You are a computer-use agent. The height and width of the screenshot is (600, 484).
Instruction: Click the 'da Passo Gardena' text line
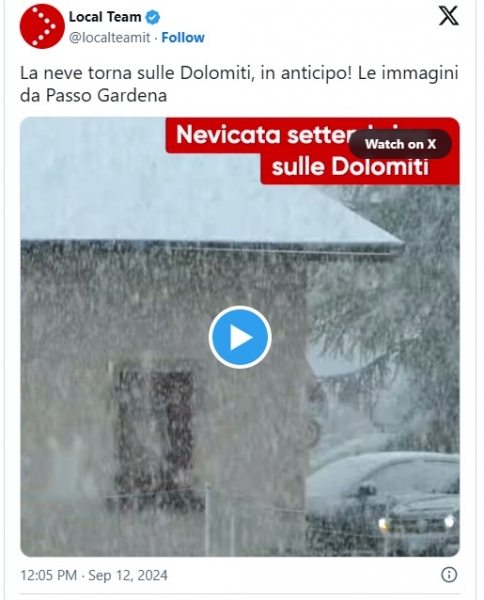93,96
